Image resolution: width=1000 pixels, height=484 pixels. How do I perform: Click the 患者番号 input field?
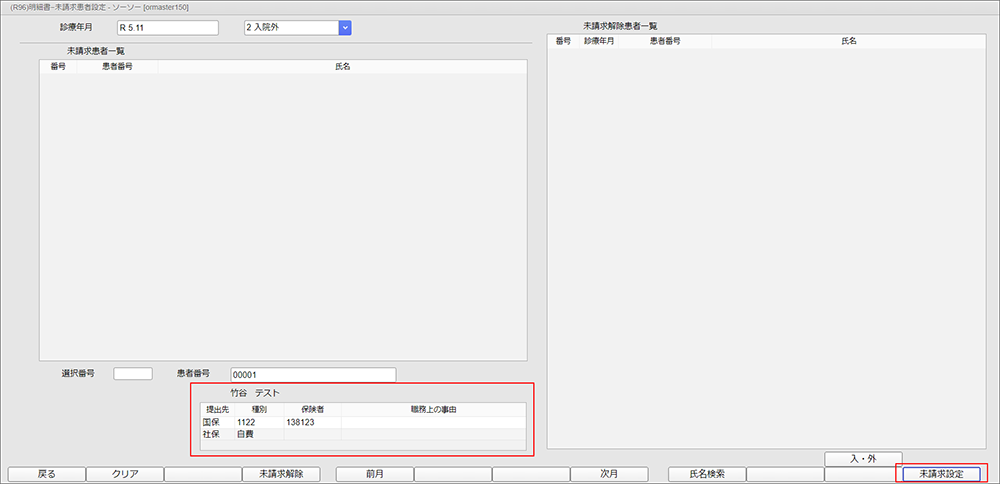(313, 374)
